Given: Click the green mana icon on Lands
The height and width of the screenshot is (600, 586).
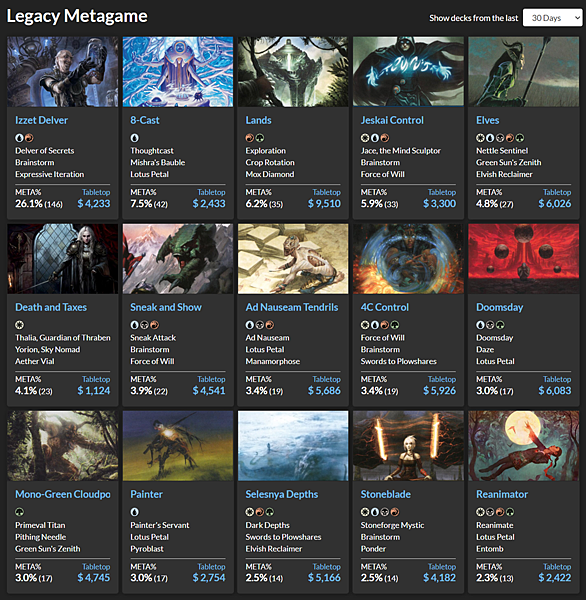Looking at the screenshot, I should (x=260, y=138).
